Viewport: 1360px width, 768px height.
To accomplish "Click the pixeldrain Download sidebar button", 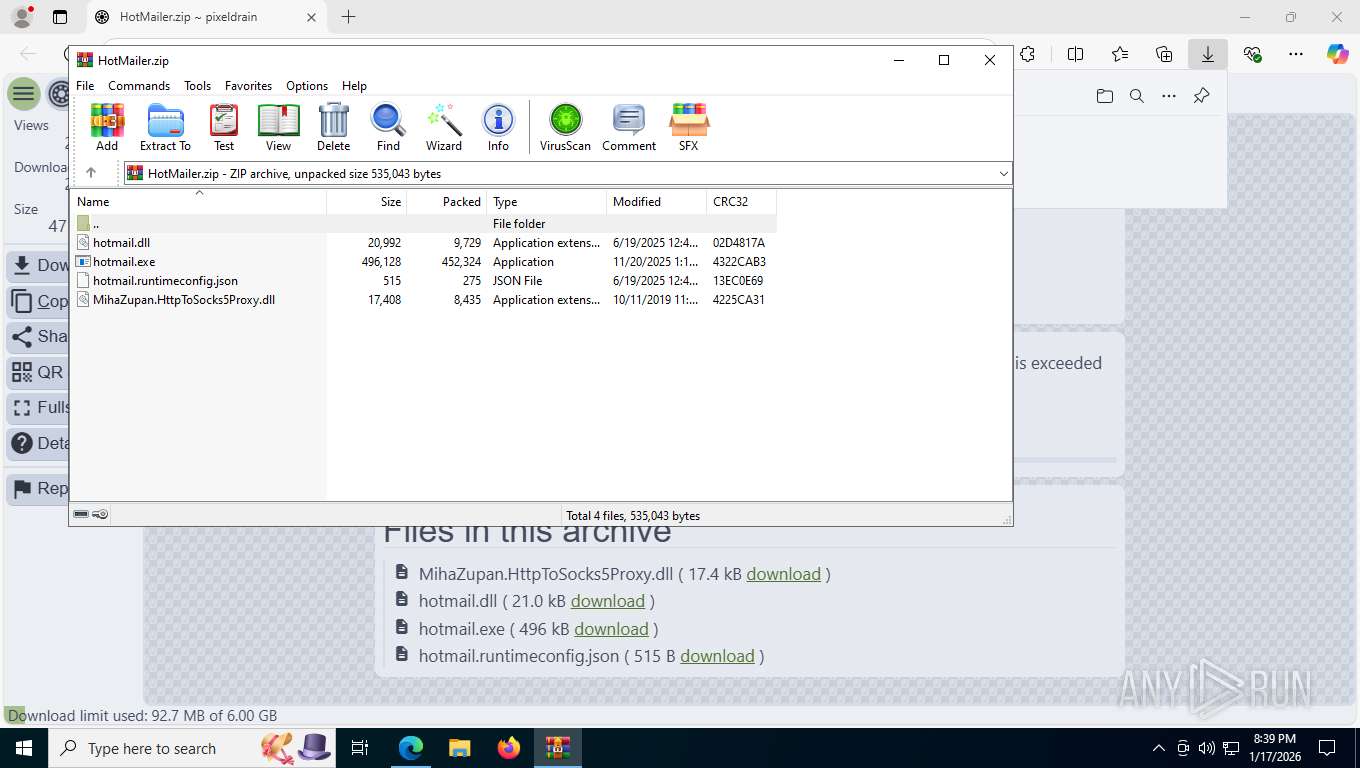I will click(38, 266).
